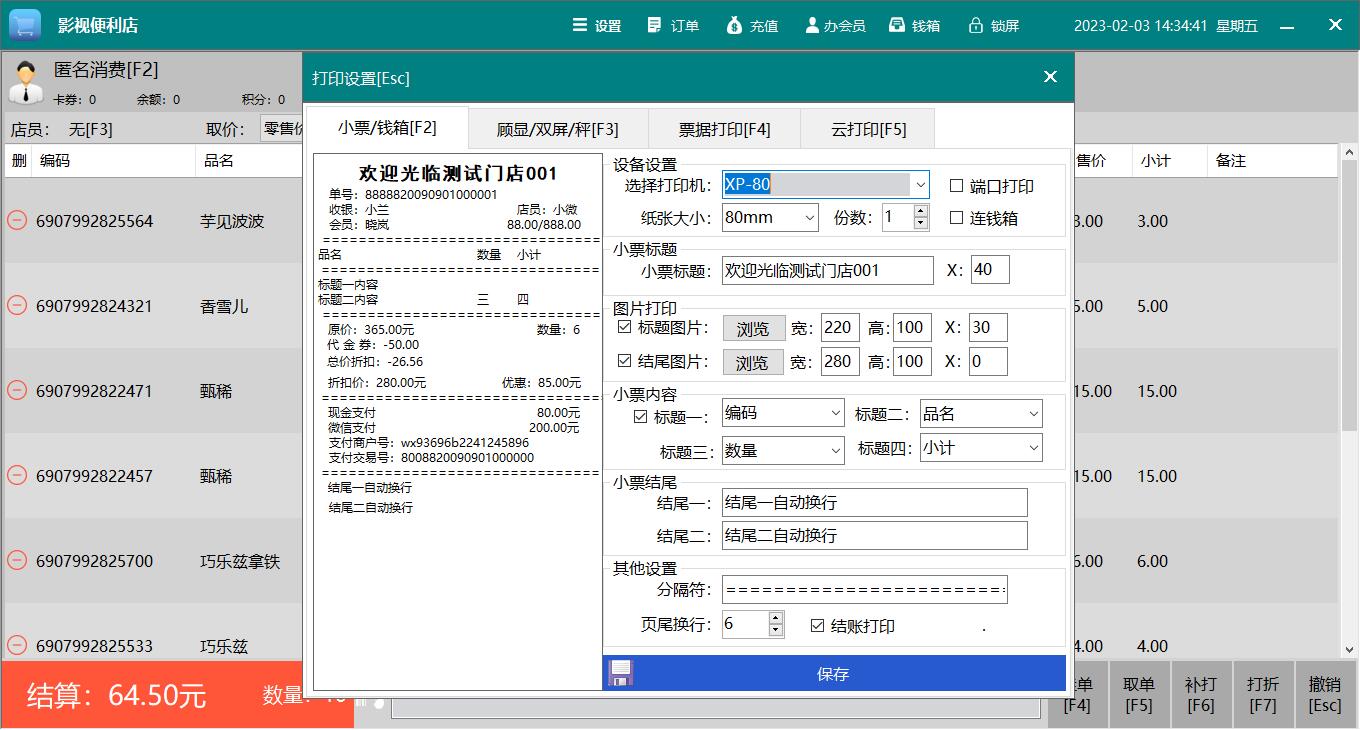Click the settings icon in top bar

click(x=580, y=25)
